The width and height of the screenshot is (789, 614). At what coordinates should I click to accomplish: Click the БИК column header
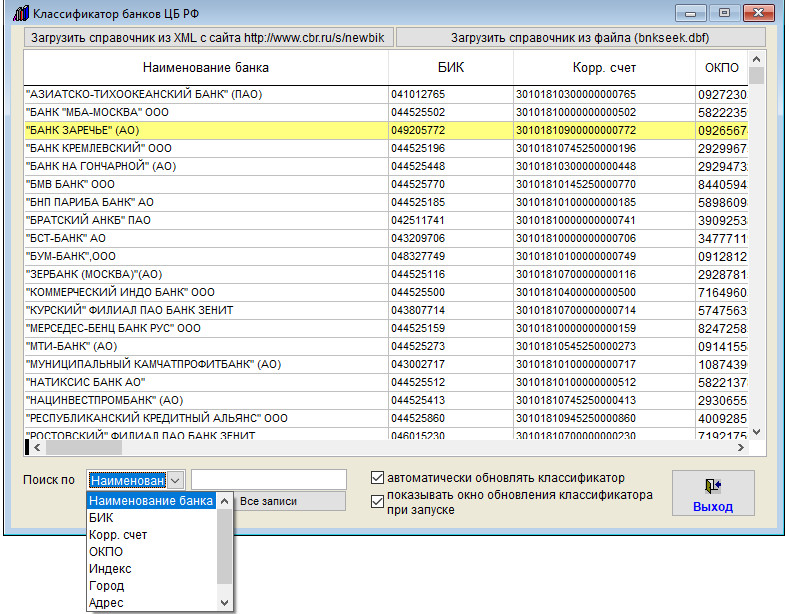coord(451,68)
